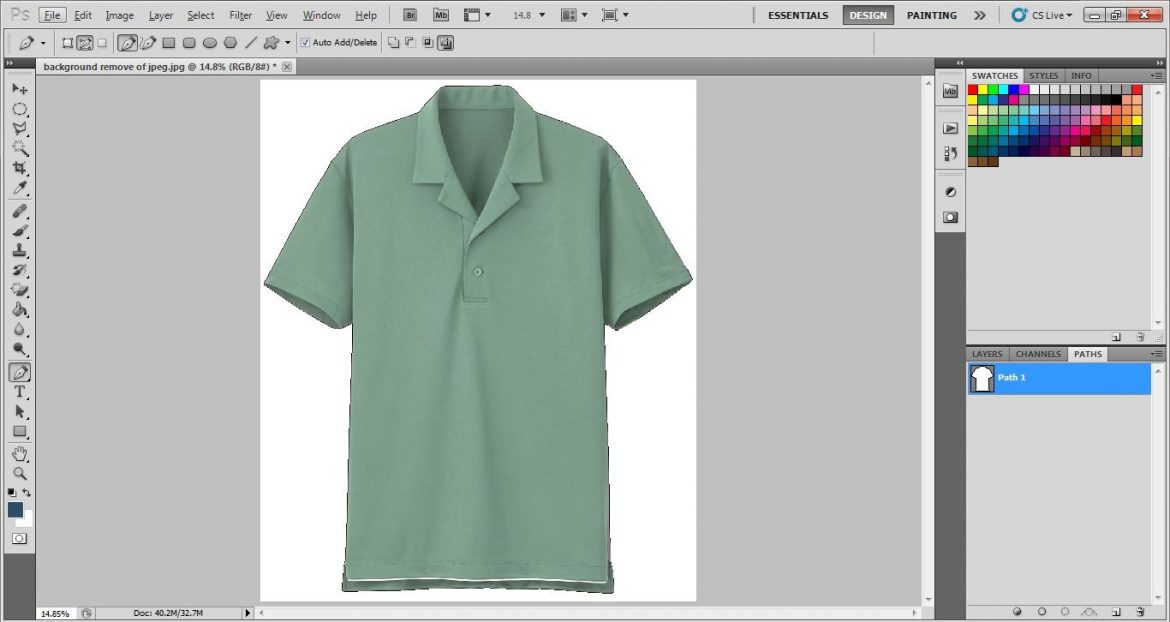Open geometry options dropdown arrow
This screenshot has width=1170, height=622.
[x=288, y=43]
